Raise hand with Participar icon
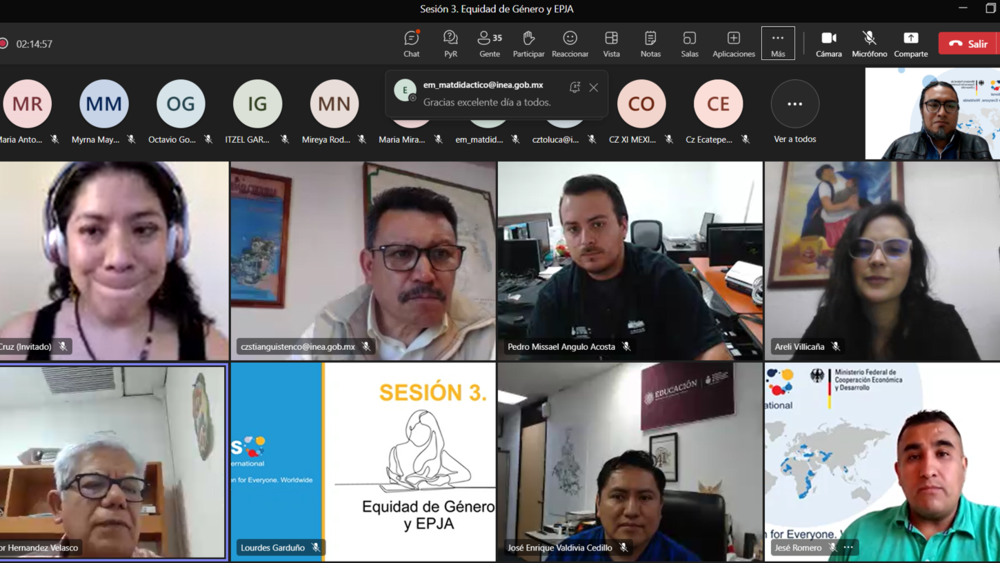Viewport: 1000px width, 563px height. coord(528,43)
